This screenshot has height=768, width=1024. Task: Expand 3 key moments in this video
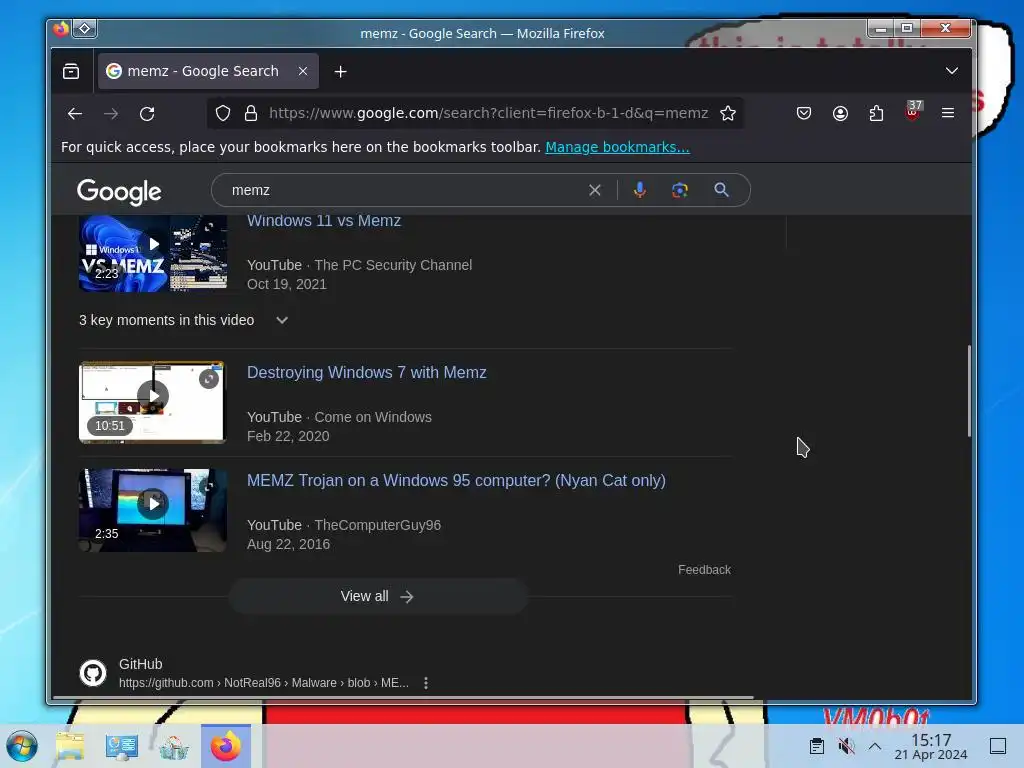(184, 321)
